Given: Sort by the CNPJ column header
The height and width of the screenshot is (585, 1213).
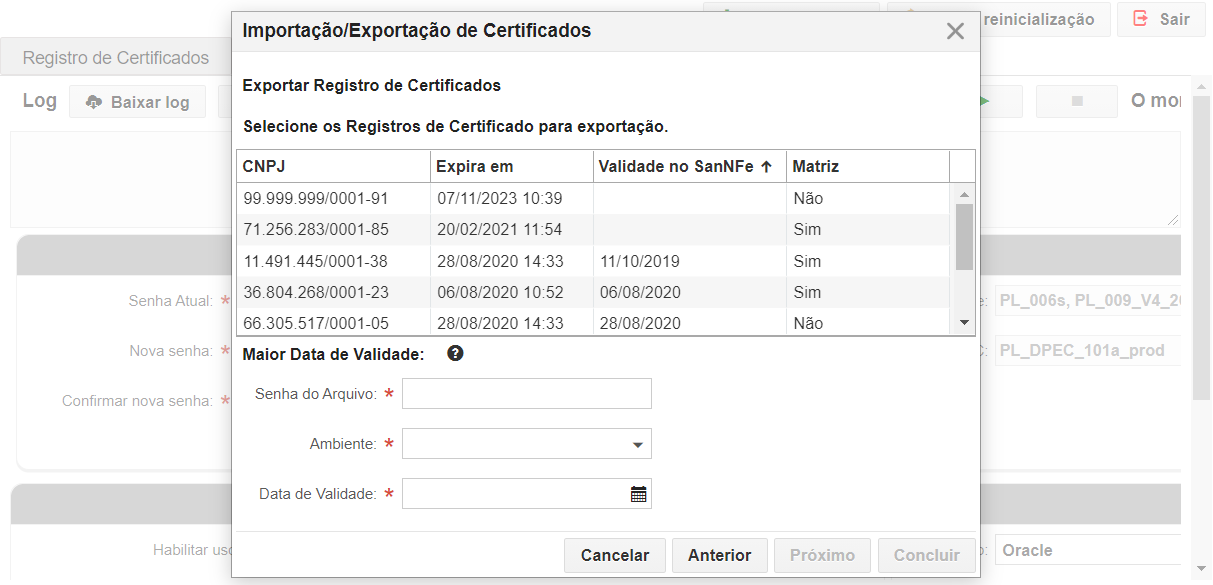Looking at the screenshot, I should tap(333, 167).
